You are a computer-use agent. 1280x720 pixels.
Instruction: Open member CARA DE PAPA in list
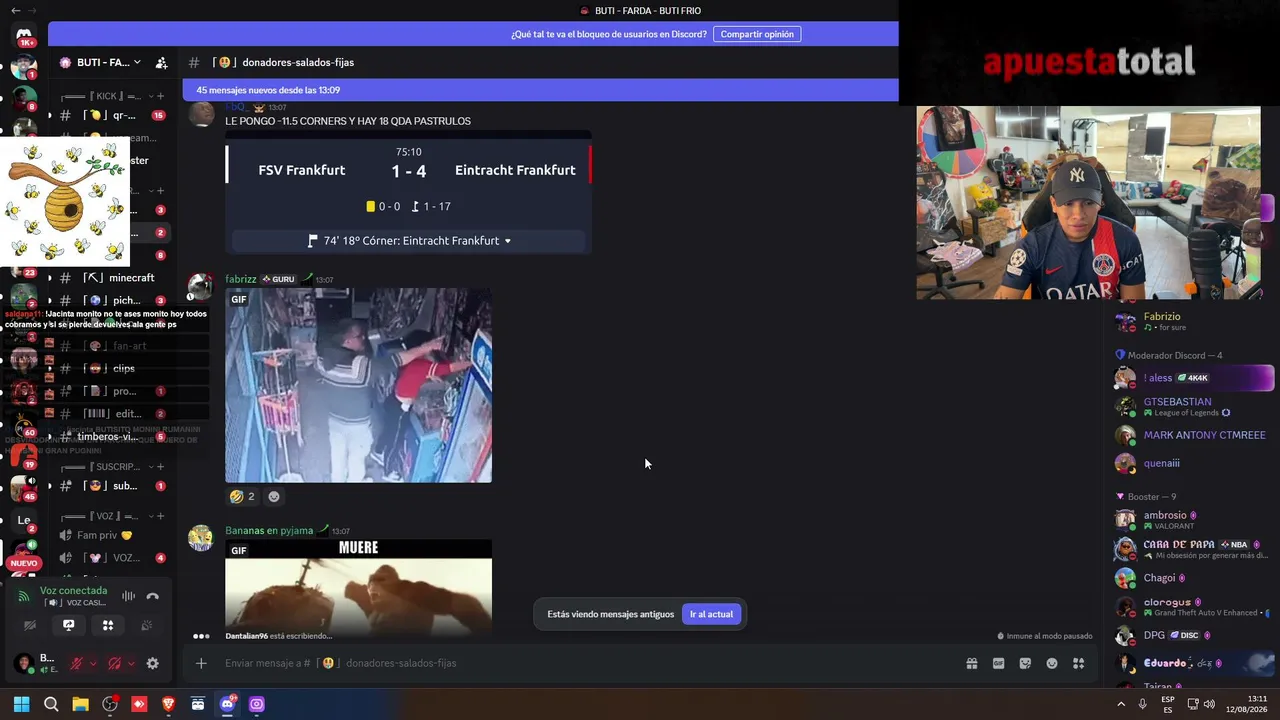[x=1193, y=549]
